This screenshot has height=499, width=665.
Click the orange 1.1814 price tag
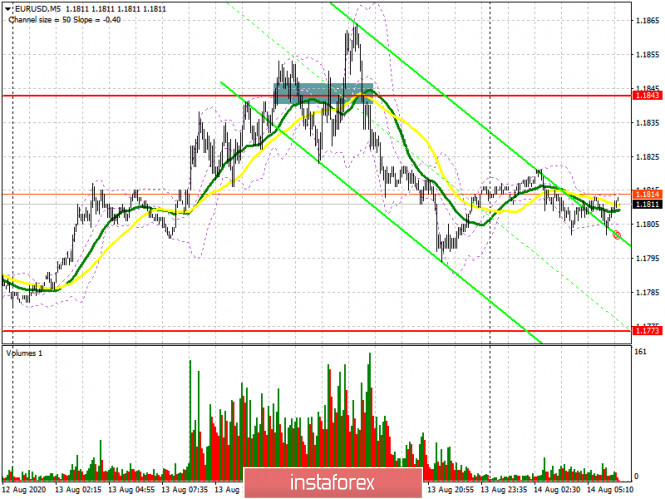point(646,193)
